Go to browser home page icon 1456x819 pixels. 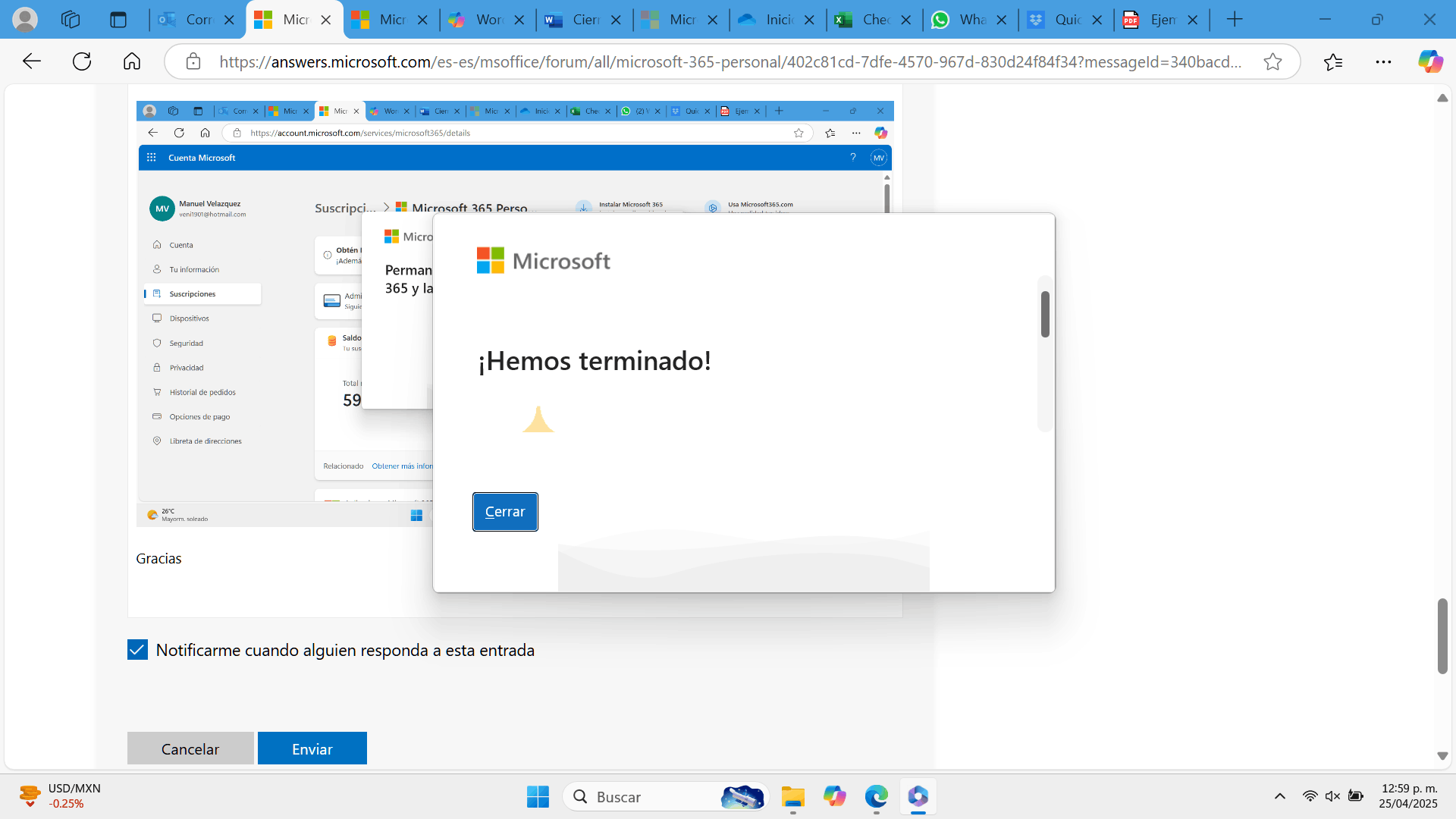[132, 61]
